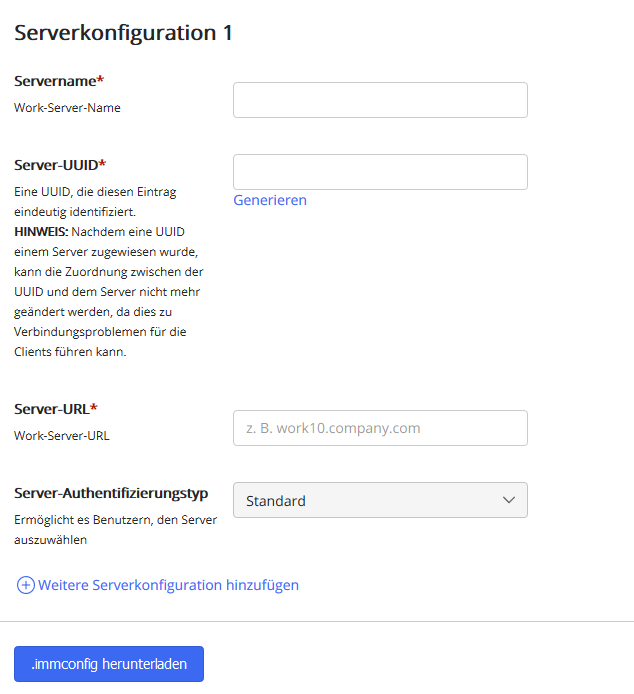
Task: Click the plus circle icon for adding server
Action: 26,585
